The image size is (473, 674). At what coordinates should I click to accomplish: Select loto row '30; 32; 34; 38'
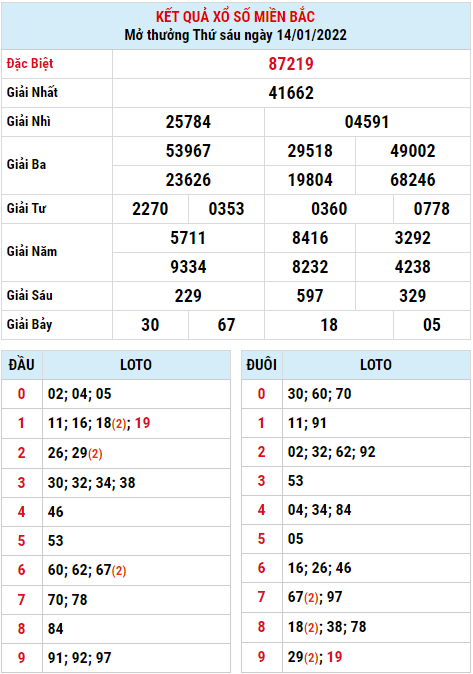[x=92, y=483]
